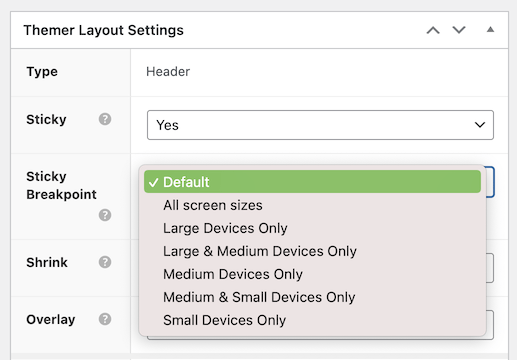Open the Sticky dropdown showing Yes

pos(320,125)
